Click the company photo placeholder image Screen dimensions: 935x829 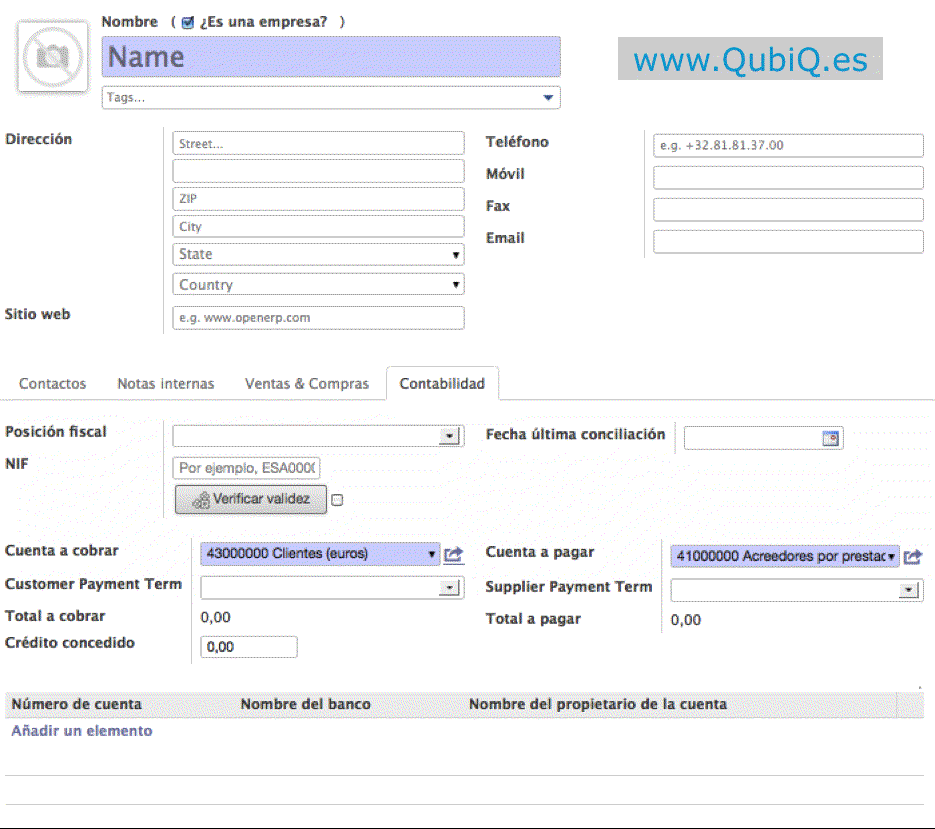point(52,57)
